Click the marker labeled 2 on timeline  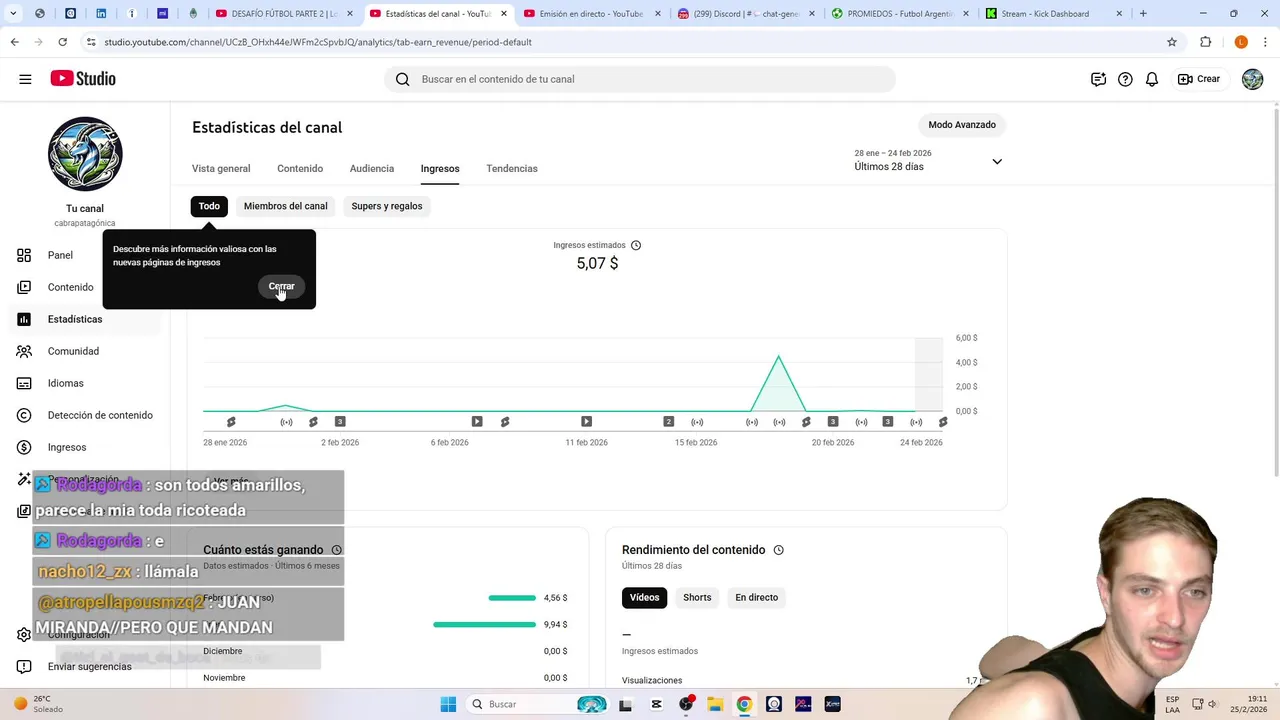click(x=669, y=422)
